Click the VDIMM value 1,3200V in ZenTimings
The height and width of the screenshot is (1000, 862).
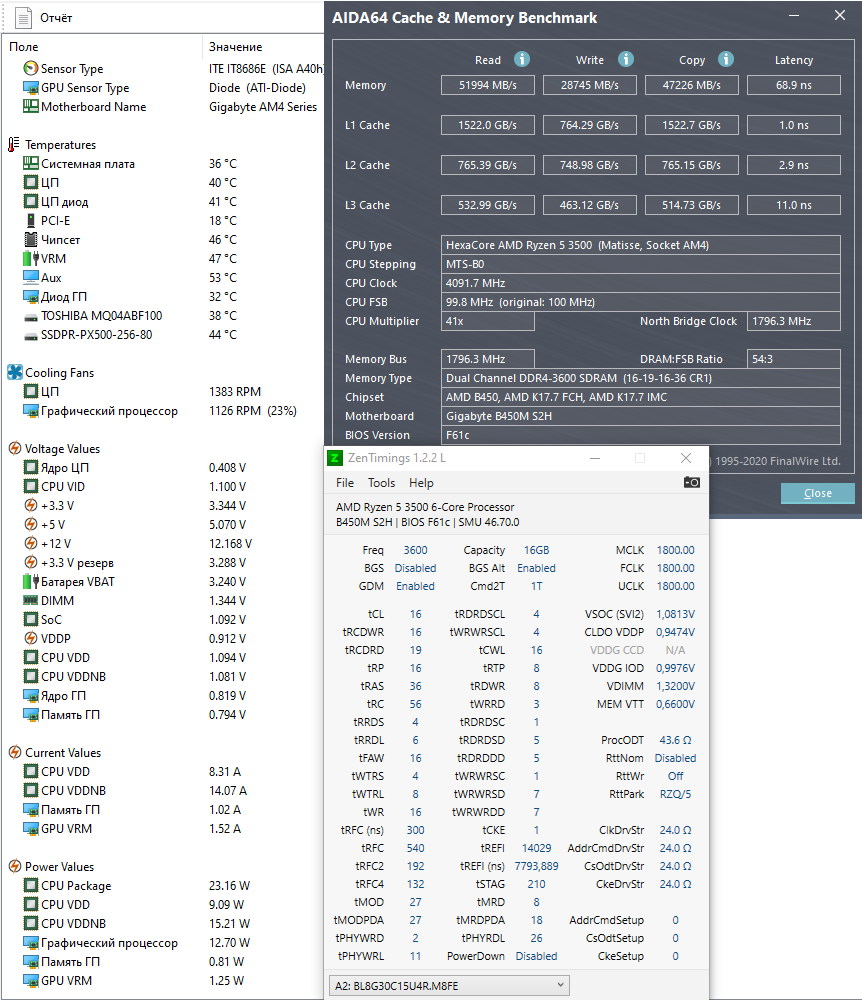(675, 686)
